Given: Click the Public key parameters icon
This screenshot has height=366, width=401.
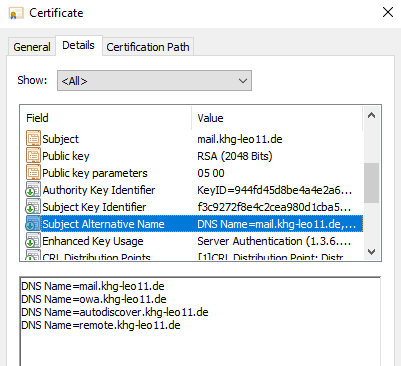Looking at the screenshot, I should 33,172.
